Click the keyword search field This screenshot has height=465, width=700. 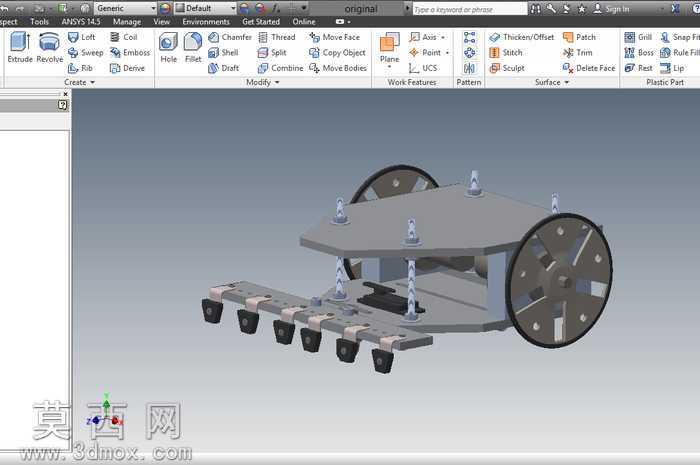tap(469, 9)
